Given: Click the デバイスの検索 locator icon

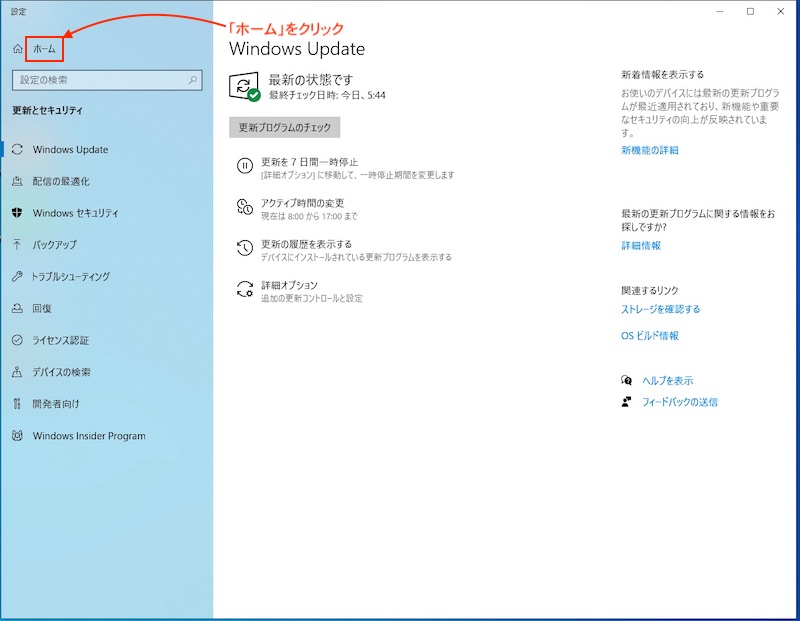Looking at the screenshot, I should coord(17,372).
